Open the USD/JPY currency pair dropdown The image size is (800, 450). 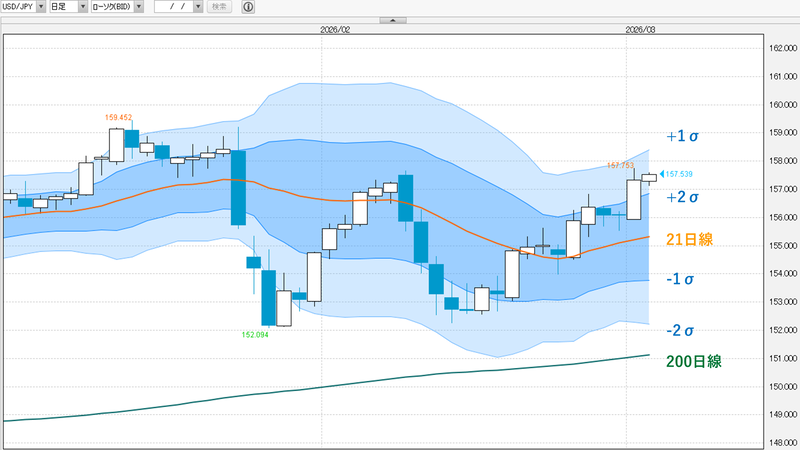pos(23,7)
